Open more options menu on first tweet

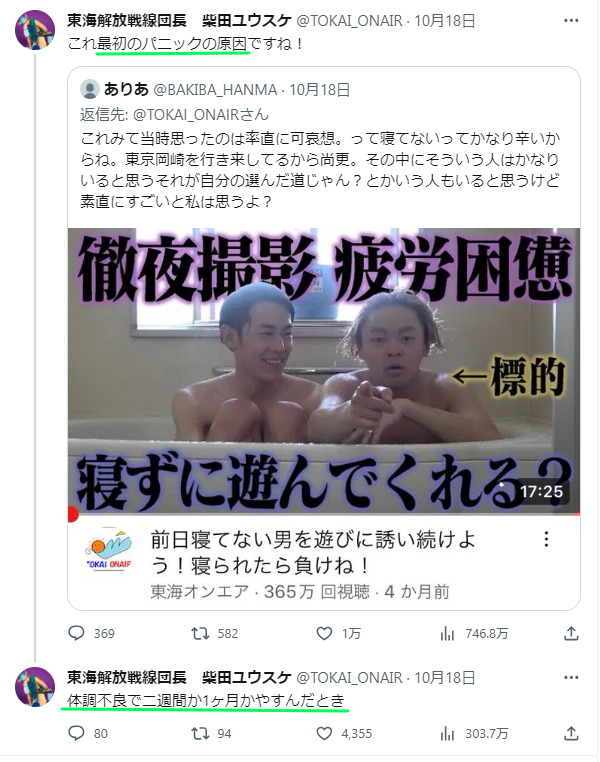tap(571, 20)
